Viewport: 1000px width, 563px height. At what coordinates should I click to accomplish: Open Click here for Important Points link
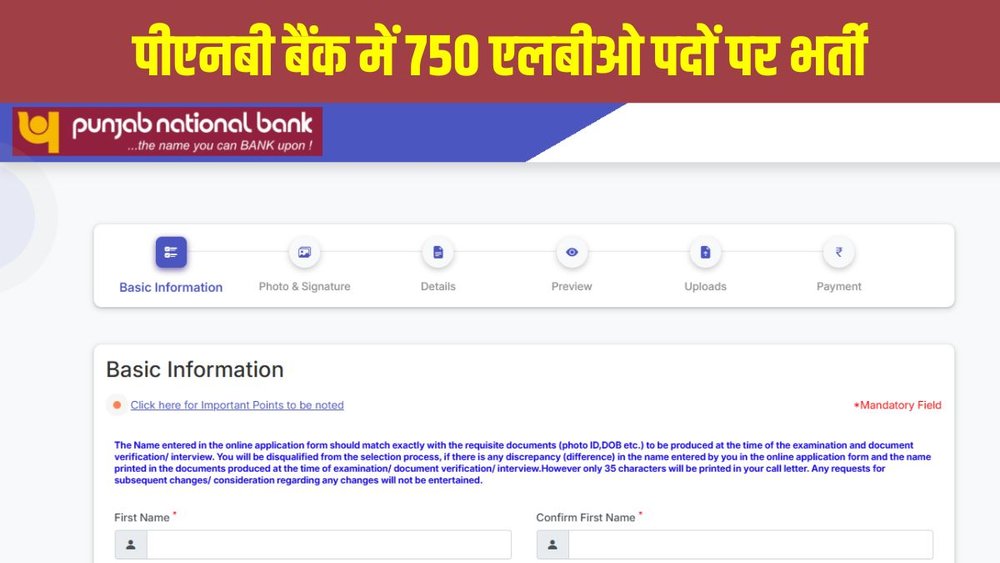point(237,405)
